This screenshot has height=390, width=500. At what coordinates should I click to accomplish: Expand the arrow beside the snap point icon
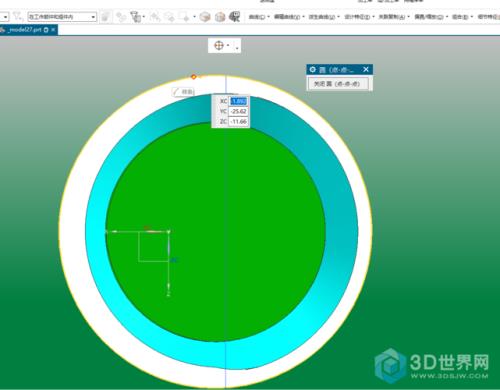pyautogui.click(x=228, y=45)
